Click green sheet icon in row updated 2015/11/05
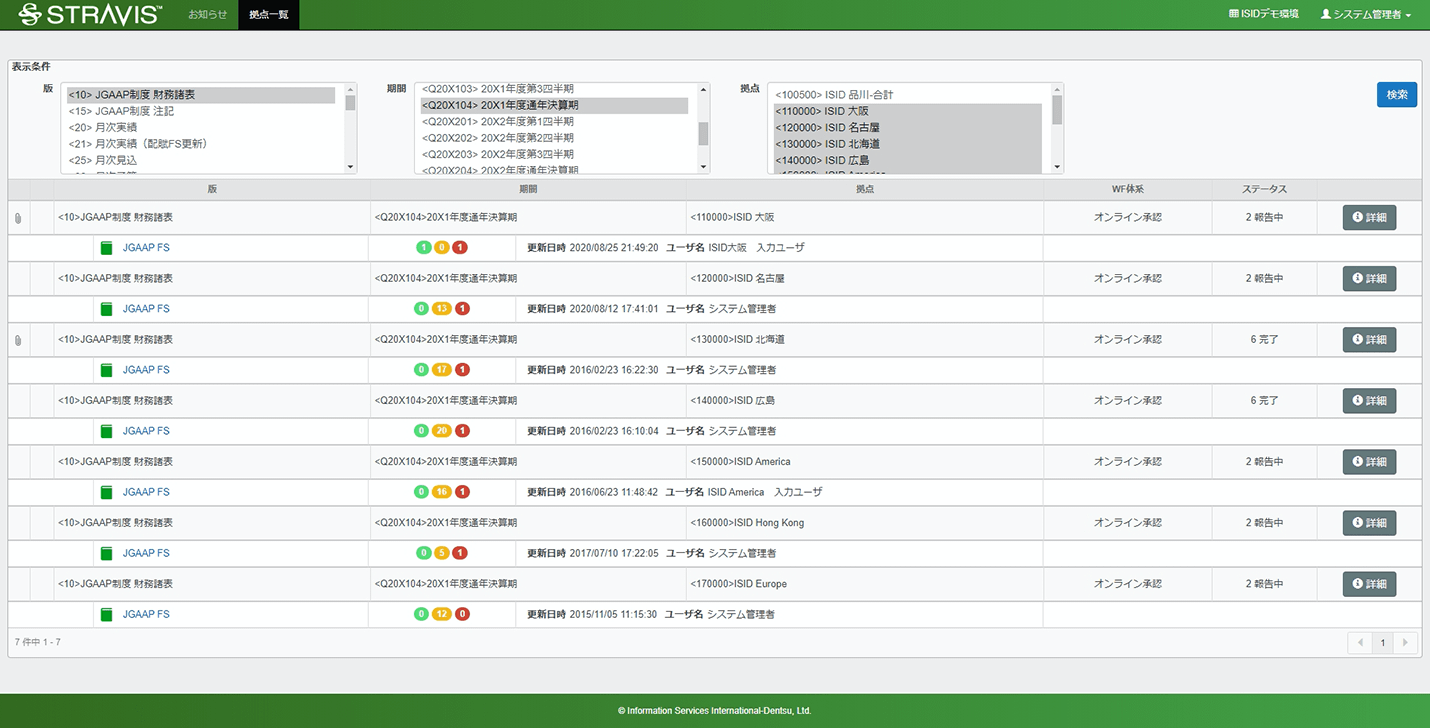Viewport: 1430px width, 728px height. [x=107, y=614]
